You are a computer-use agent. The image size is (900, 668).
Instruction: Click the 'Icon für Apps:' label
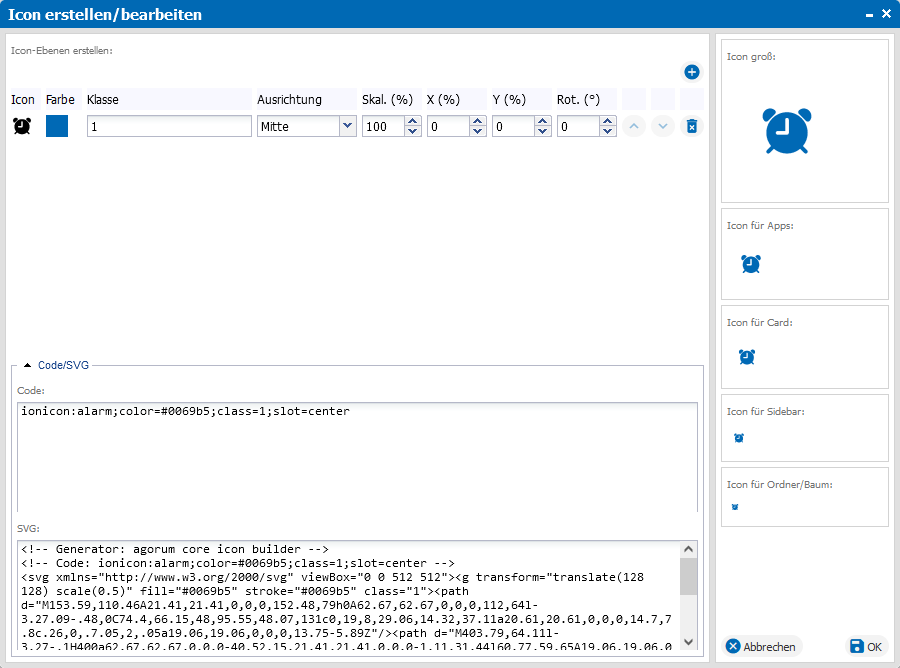pyautogui.click(x=761, y=226)
